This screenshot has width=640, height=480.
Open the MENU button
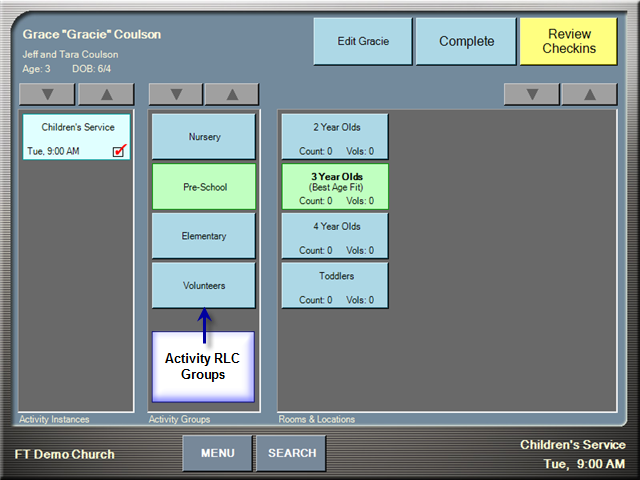click(218, 453)
